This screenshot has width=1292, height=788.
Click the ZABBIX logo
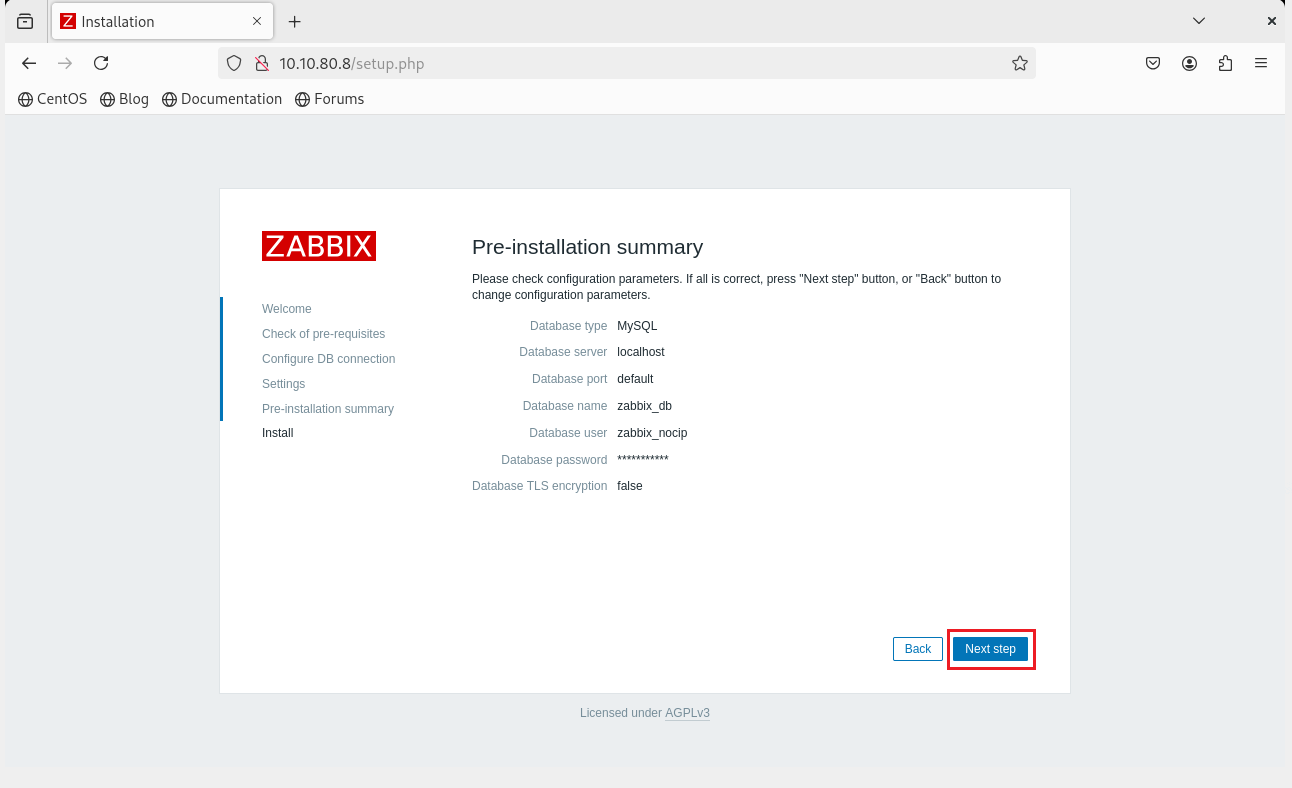pyautogui.click(x=319, y=246)
